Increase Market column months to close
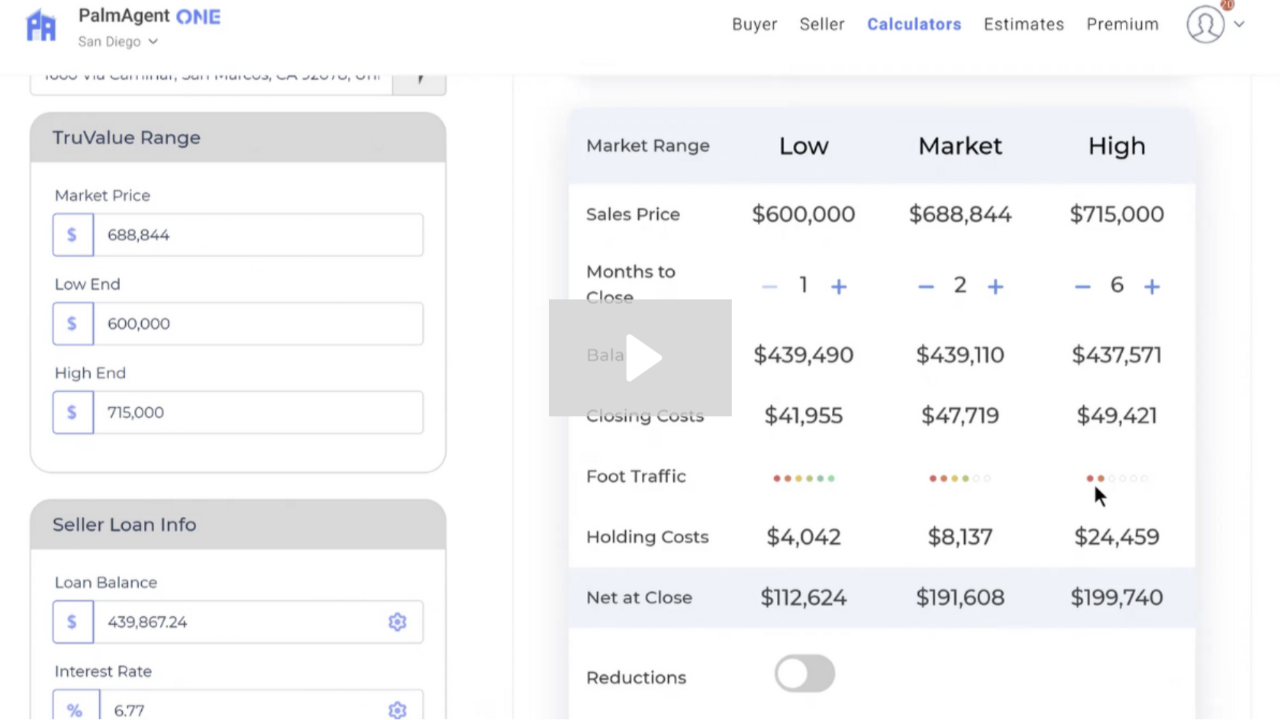Image resolution: width=1280 pixels, height=720 pixels. click(x=995, y=287)
